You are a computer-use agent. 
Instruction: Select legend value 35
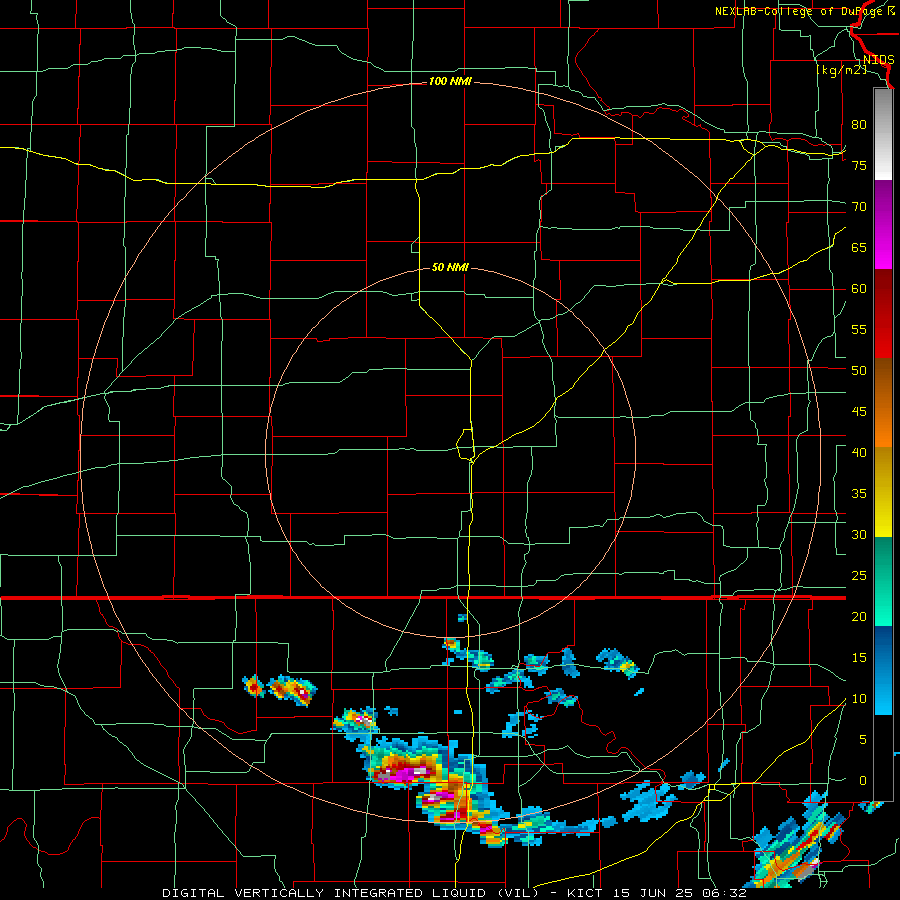tap(859, 494)
